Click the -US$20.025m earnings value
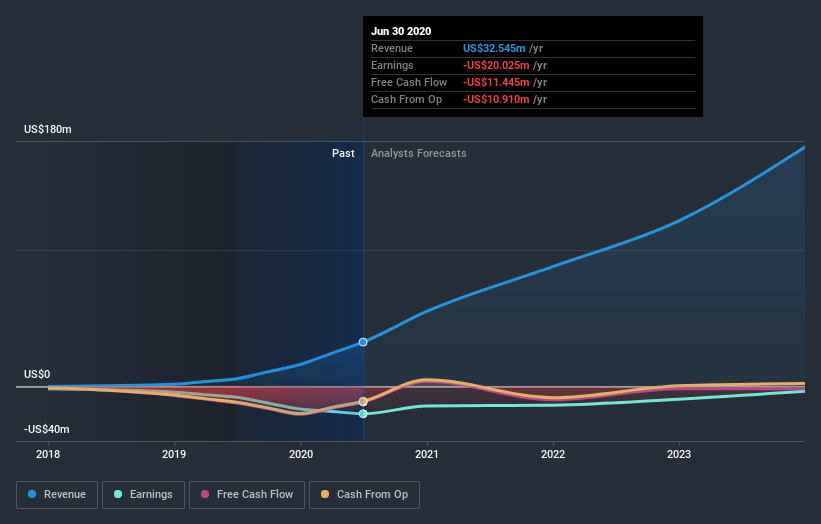821x524 pixels. [x=496, y=65]
